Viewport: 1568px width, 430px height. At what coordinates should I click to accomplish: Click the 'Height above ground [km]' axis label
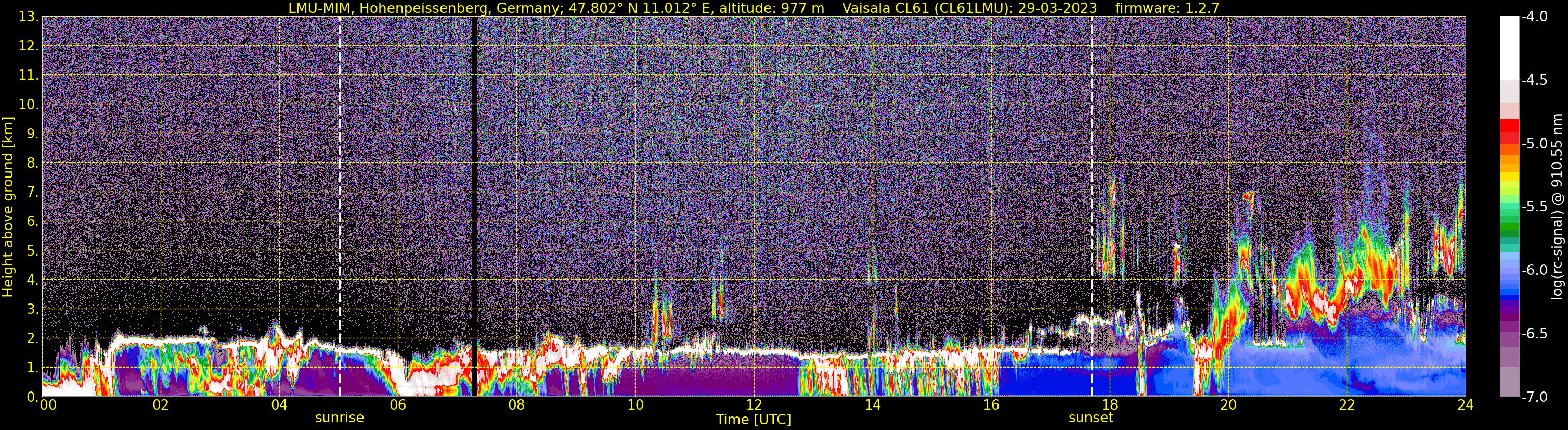pos(8,207)
